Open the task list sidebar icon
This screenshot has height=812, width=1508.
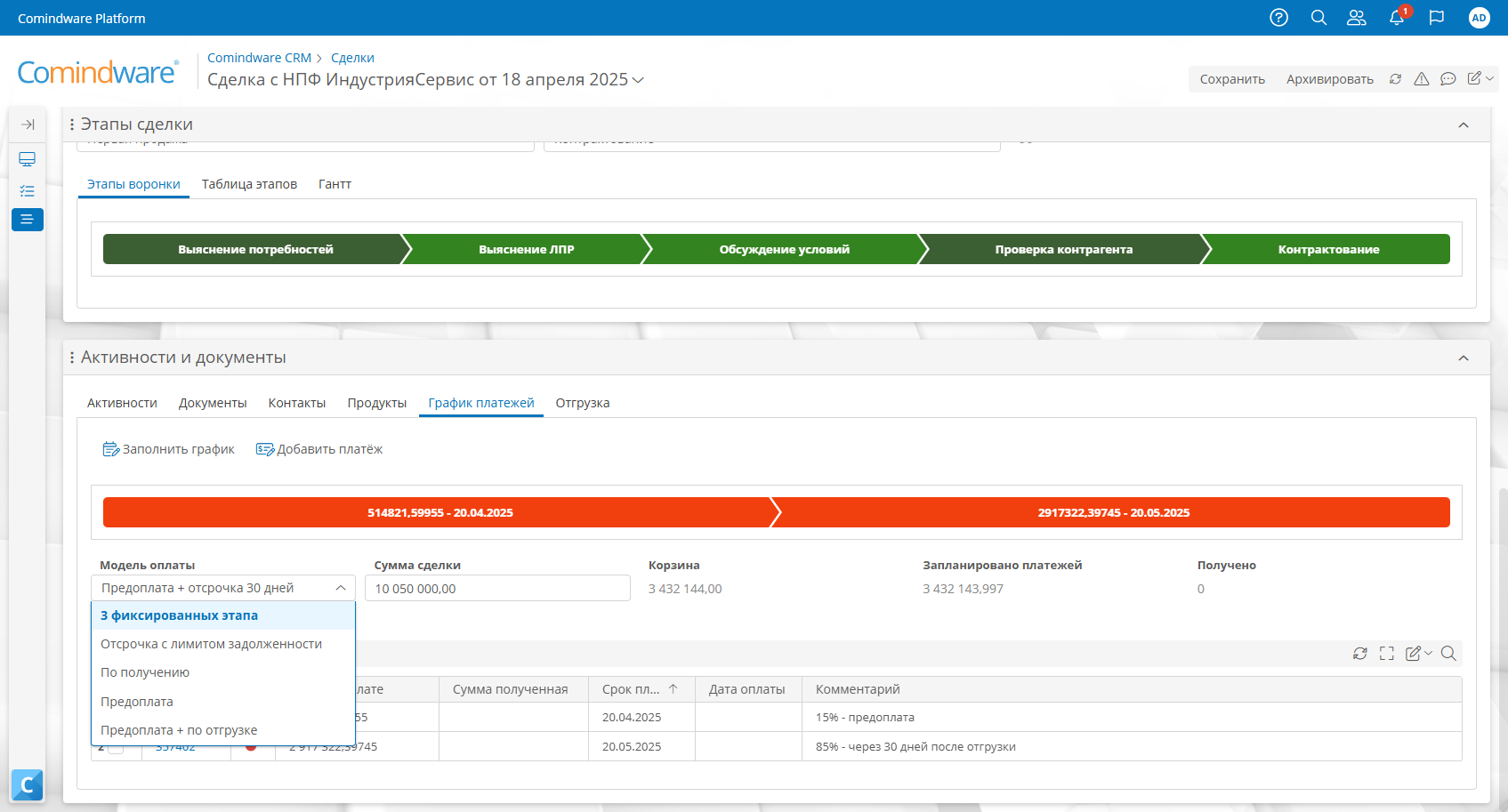pos(28,190)
